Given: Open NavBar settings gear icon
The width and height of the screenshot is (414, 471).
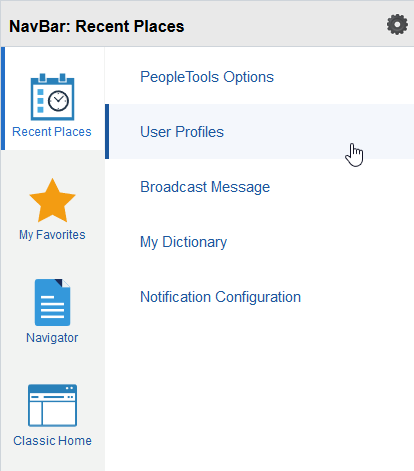Looking at the screenshot, I should point(397,24).
